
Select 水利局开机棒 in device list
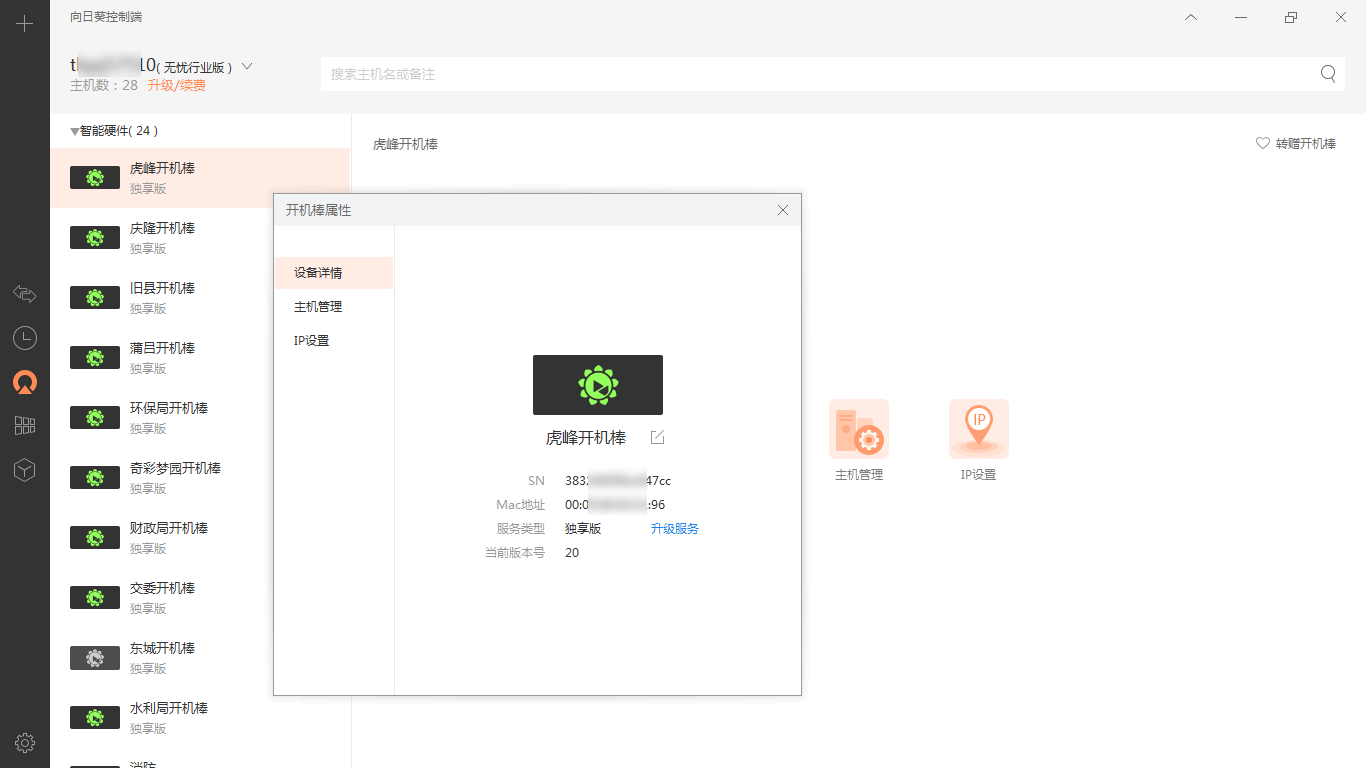click(x=200, y=718)
